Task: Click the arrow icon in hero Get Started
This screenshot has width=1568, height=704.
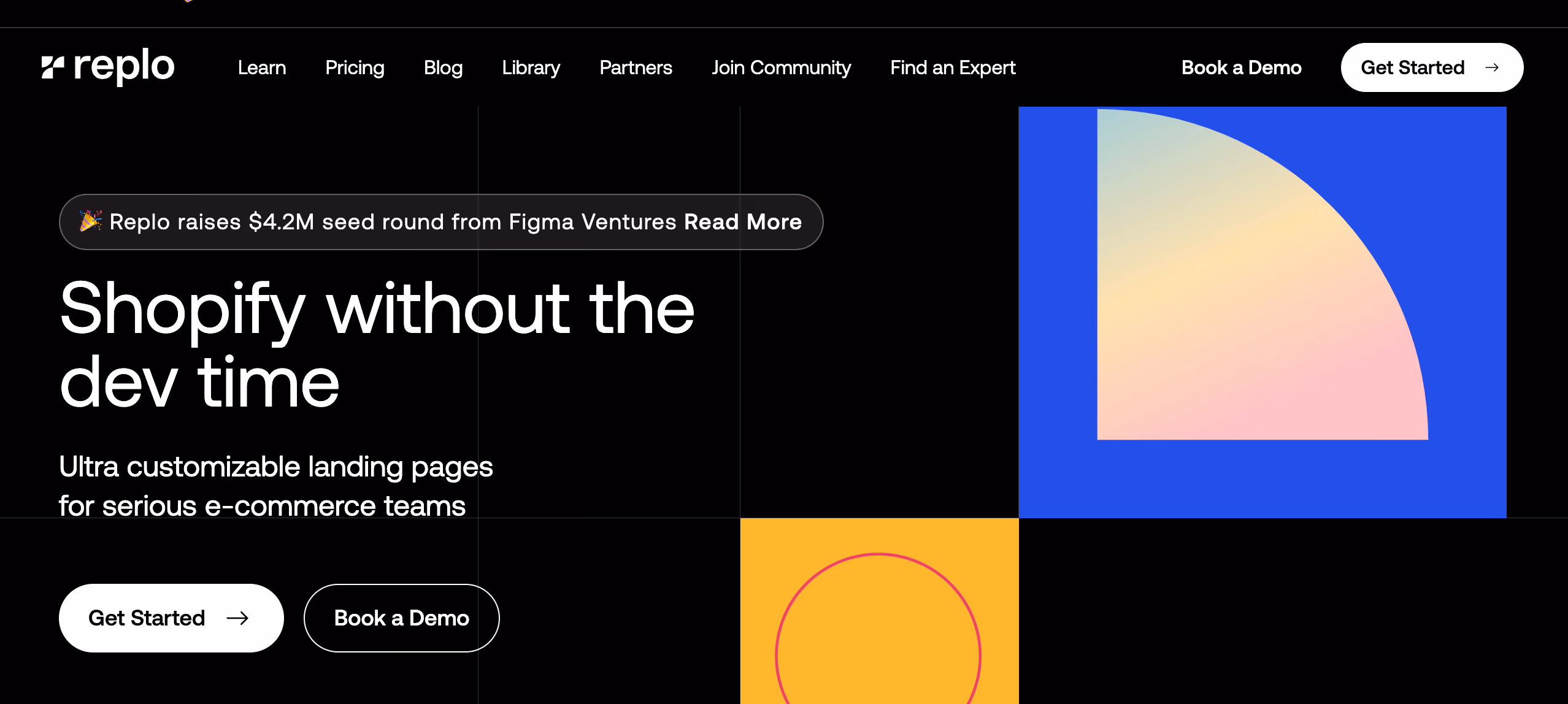Action: click(x=237, y=618)
